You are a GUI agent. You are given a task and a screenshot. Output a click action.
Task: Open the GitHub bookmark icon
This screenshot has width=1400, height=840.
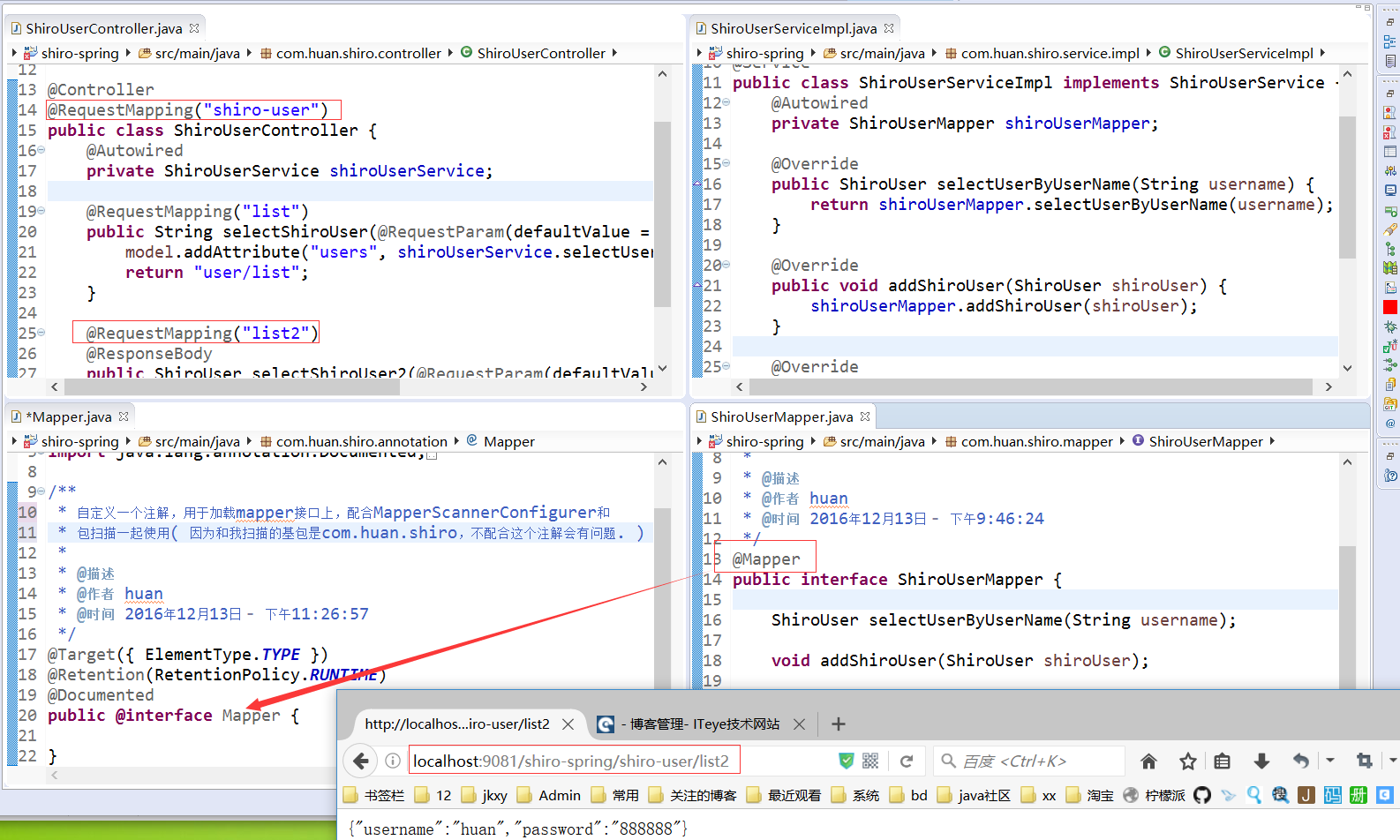point(1202,795)
